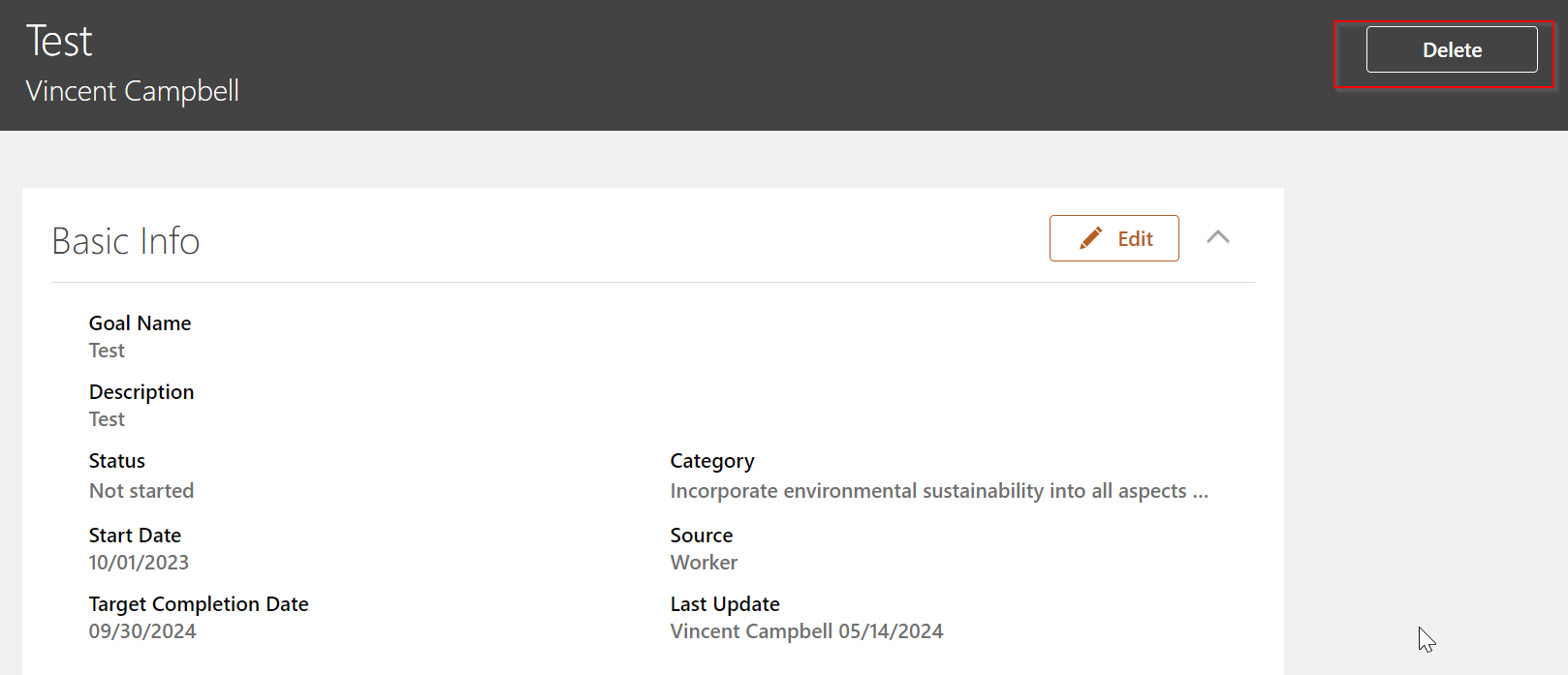
Task: Click the Delete button for this goal
Action: [x=1451, y=49]
